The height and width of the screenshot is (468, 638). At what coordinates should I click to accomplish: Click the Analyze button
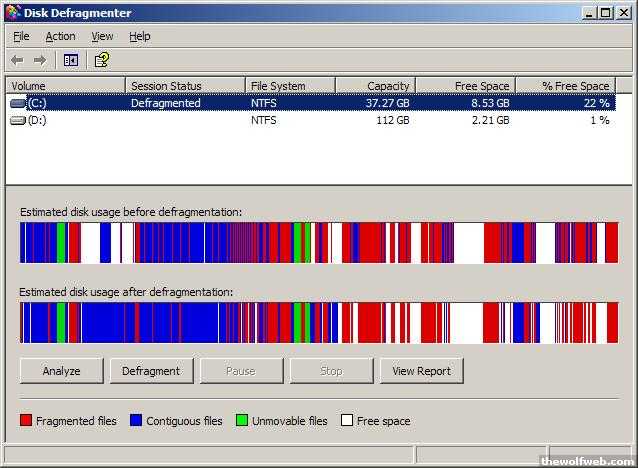click(x=61, y=371)
